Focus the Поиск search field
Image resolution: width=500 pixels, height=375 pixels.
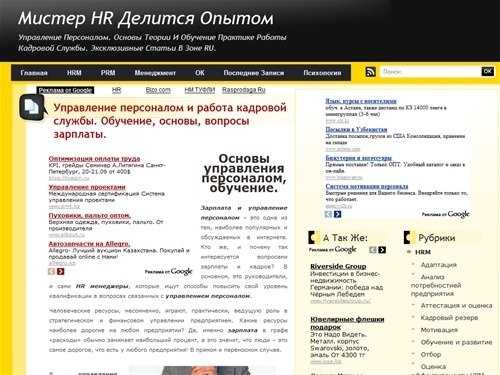(x=430, y=72)
